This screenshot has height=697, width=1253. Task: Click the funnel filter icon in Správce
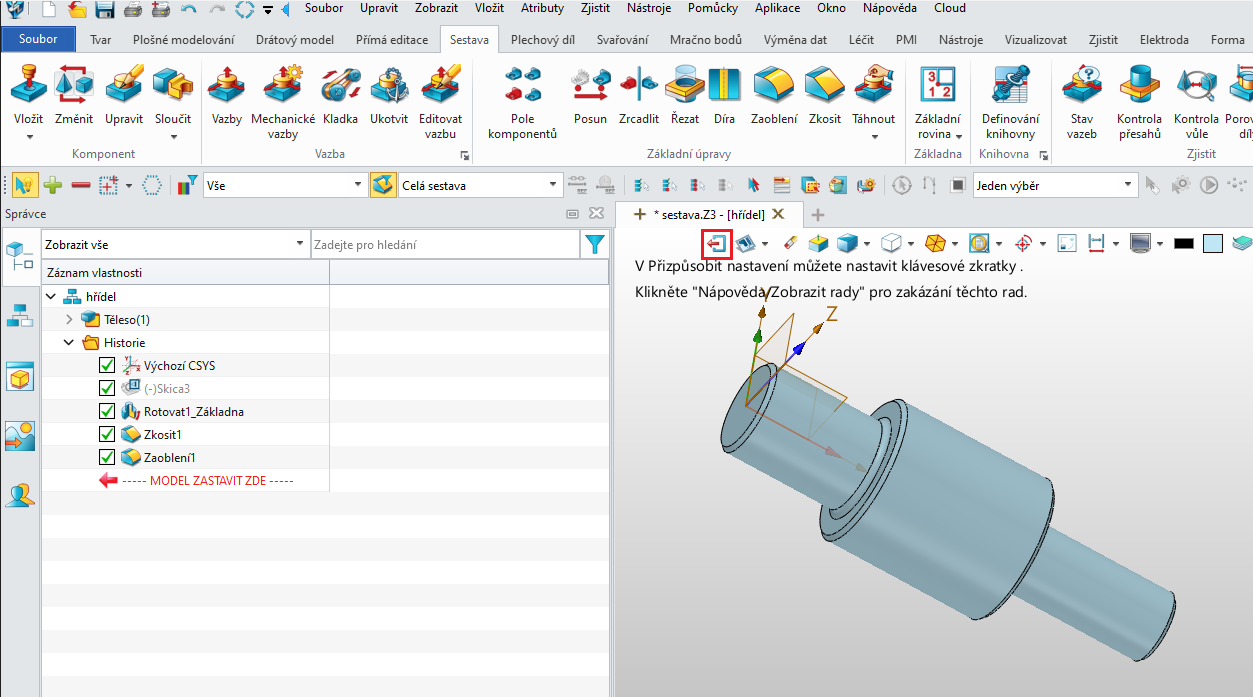click(x=595, y=244)
